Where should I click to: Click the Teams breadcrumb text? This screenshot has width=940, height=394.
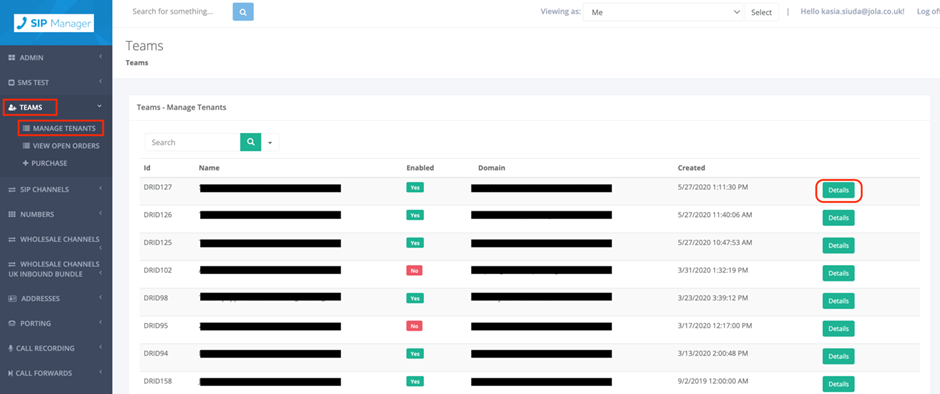[x=137, y=62]
